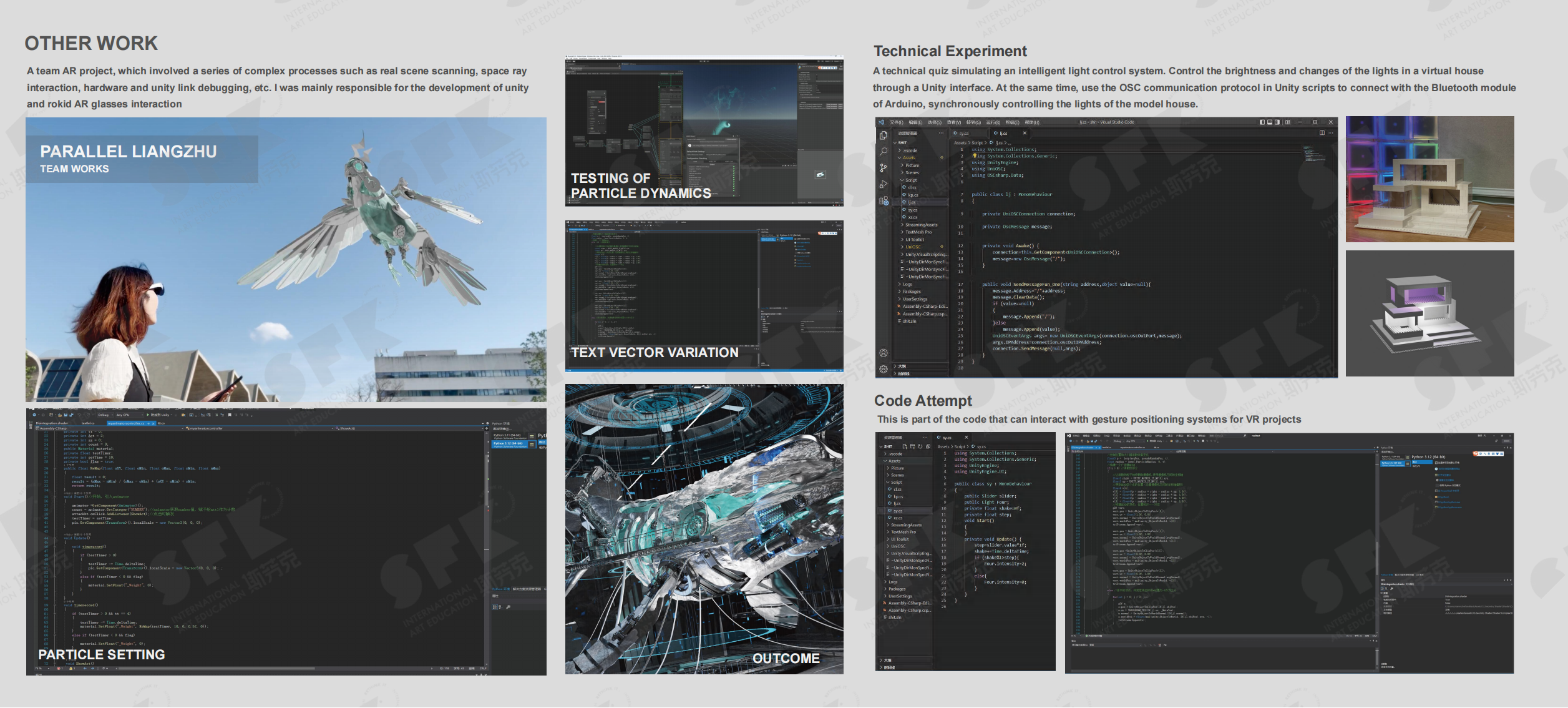Open the first menu (文件 File) in the VS Code menu bar
1568x708 pixels.
(x=896, y=122)
